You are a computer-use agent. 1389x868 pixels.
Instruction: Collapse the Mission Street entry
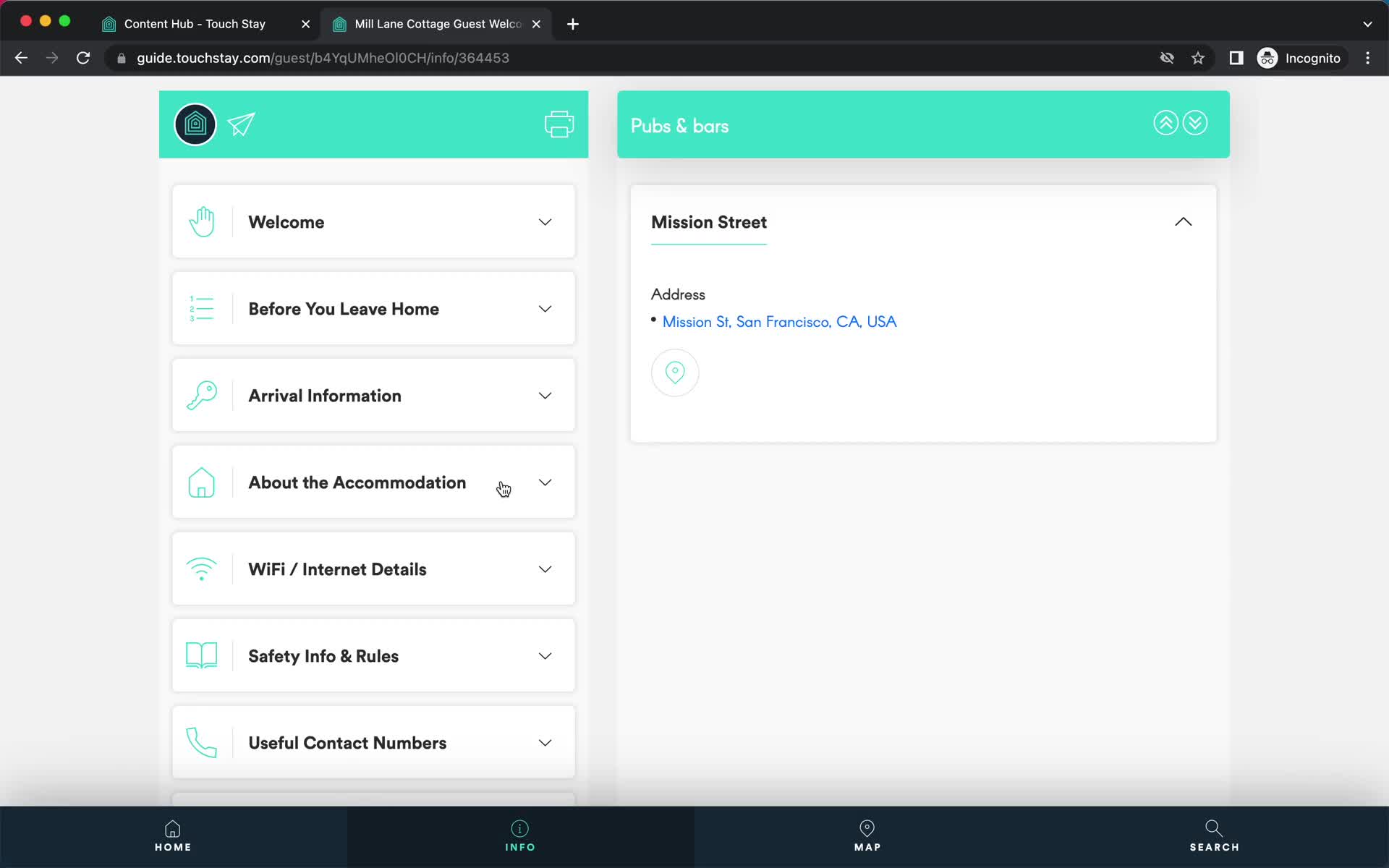(x=1183, y=221)
